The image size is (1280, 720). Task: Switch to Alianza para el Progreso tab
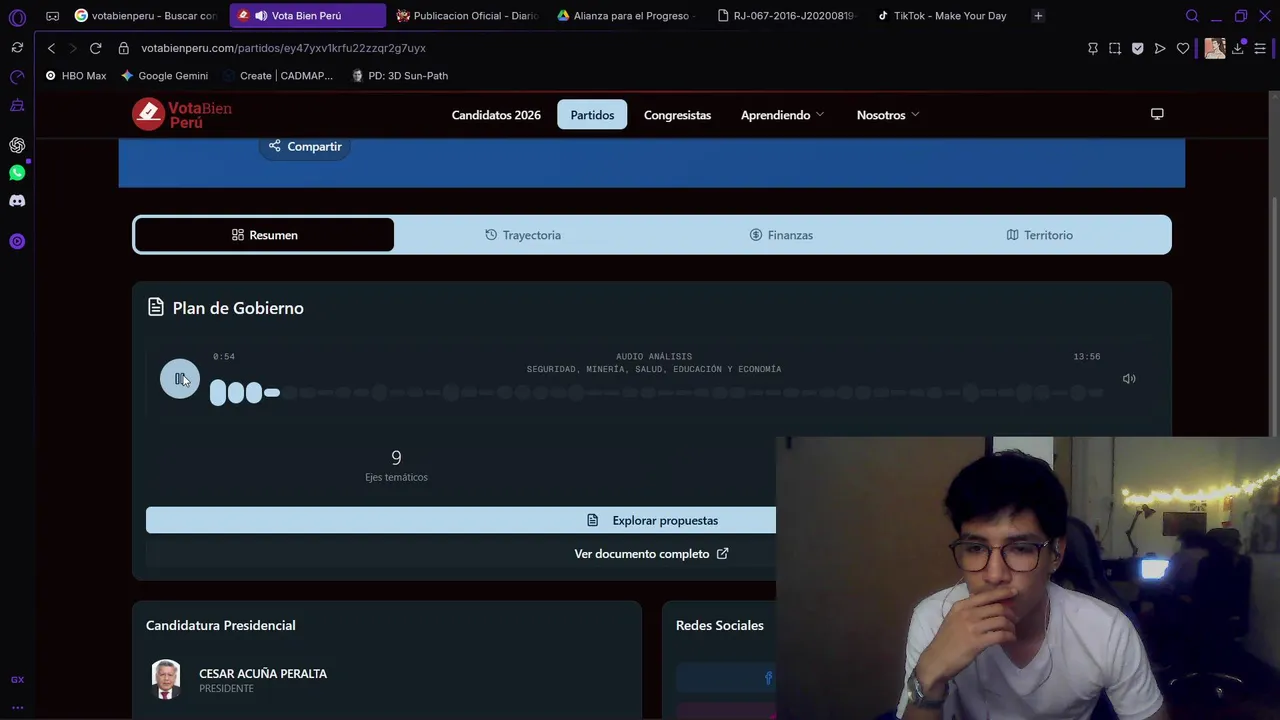(627, 16)
